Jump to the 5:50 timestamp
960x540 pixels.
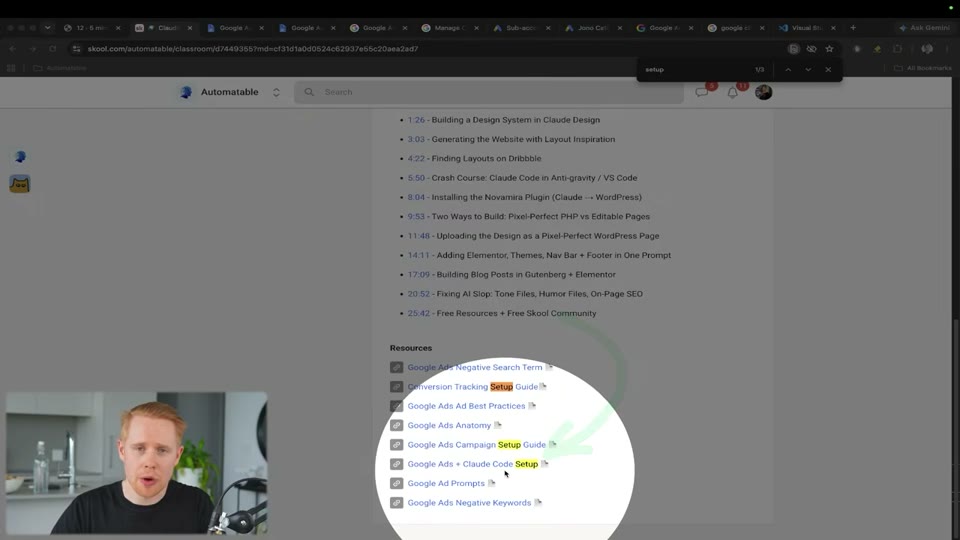pyautogui.click(x=416, y=178)
